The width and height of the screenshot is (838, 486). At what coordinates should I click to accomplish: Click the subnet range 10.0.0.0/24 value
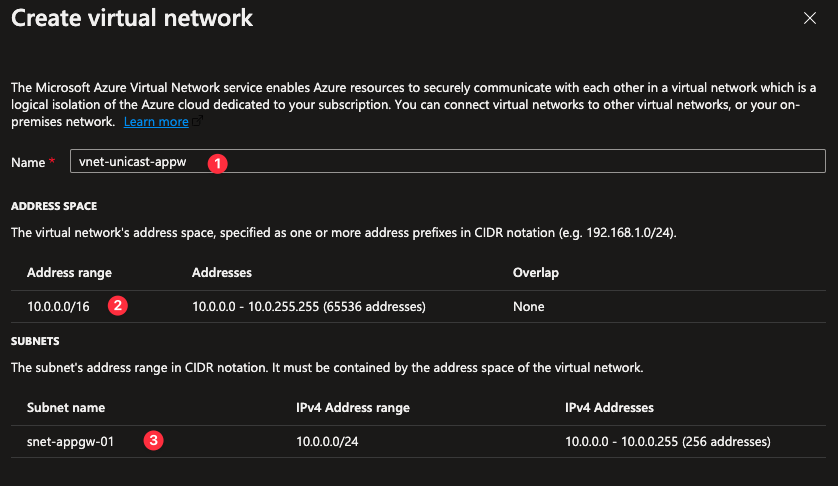click(x=330, y=441)
